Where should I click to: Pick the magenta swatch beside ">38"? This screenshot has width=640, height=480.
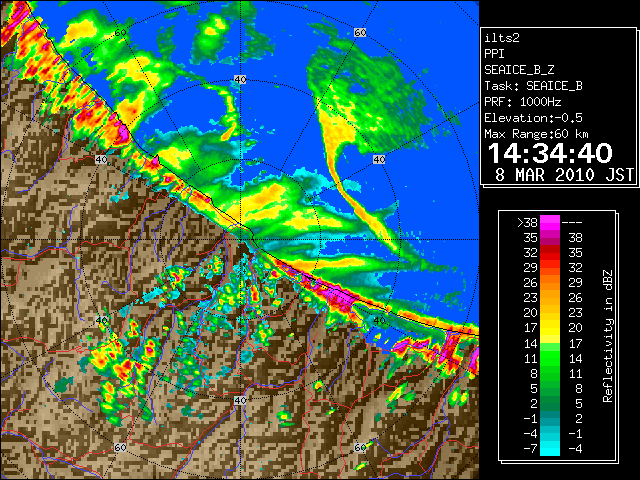(x=550, y=223)
